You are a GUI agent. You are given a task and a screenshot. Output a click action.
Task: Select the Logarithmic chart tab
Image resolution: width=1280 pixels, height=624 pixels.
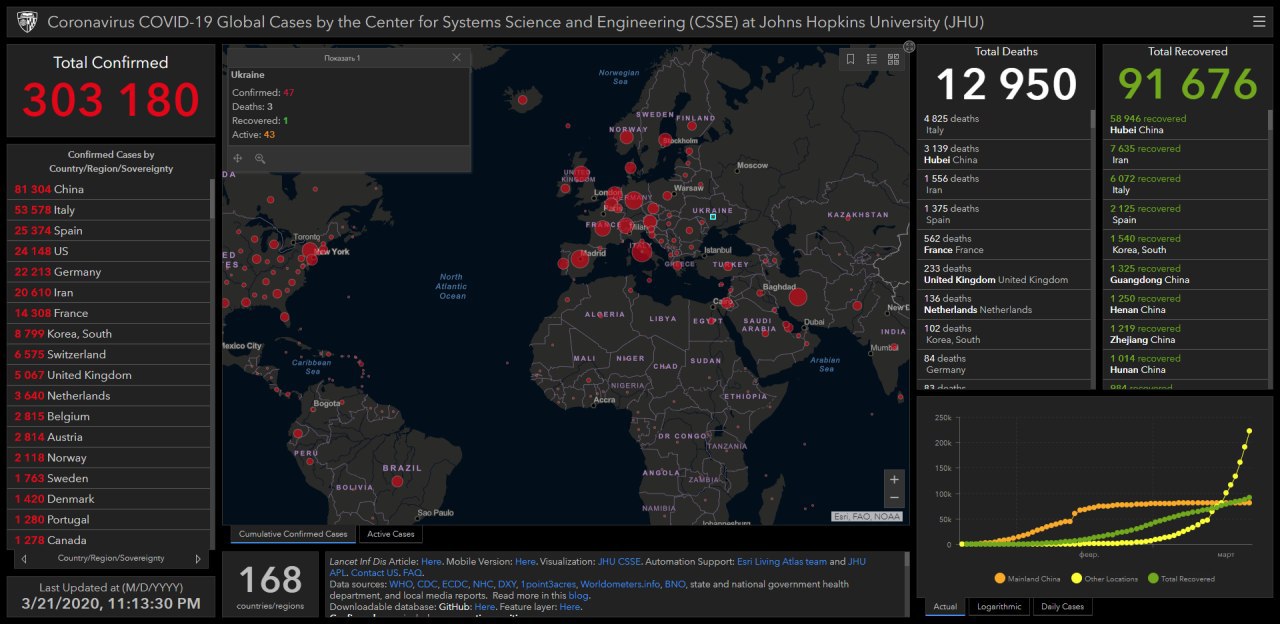tap(999, 607)
